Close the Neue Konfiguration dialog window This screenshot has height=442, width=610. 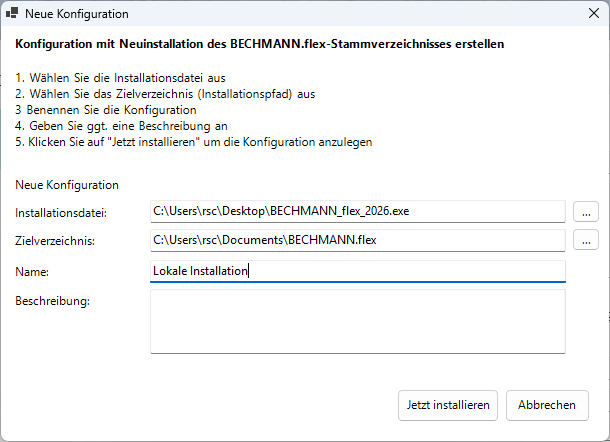click(x=586, y=15)
